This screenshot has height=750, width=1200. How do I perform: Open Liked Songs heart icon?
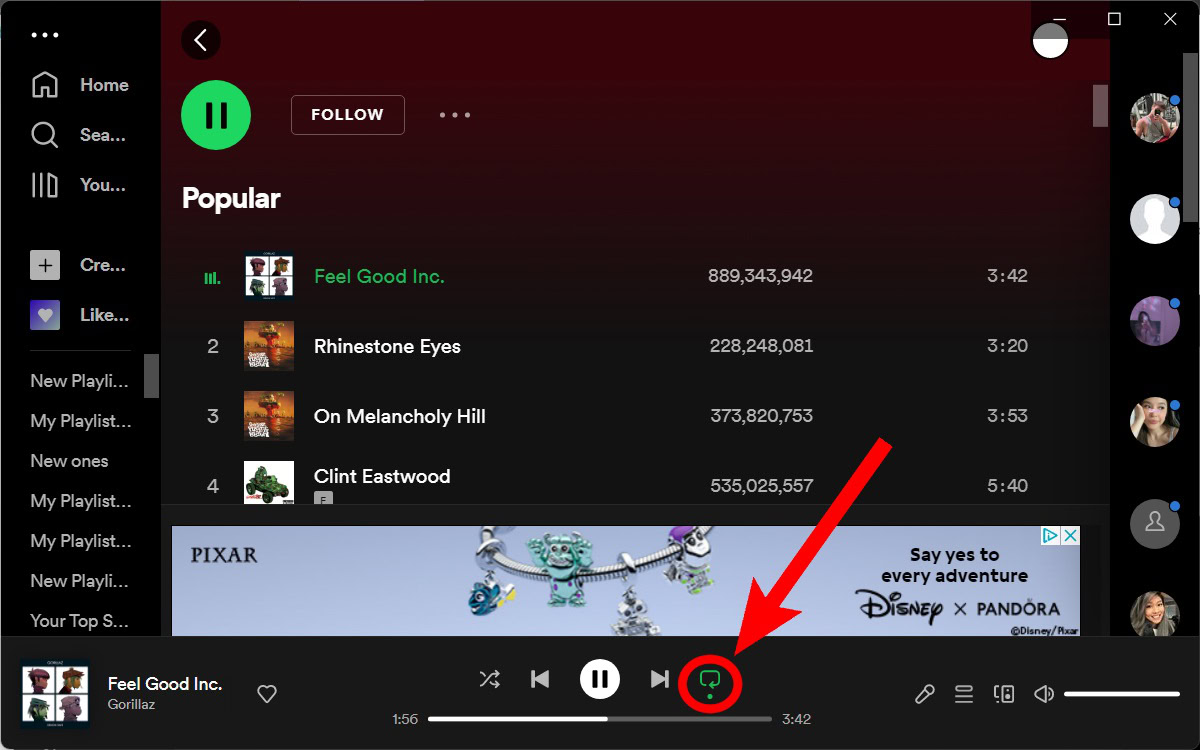point(45,315)
